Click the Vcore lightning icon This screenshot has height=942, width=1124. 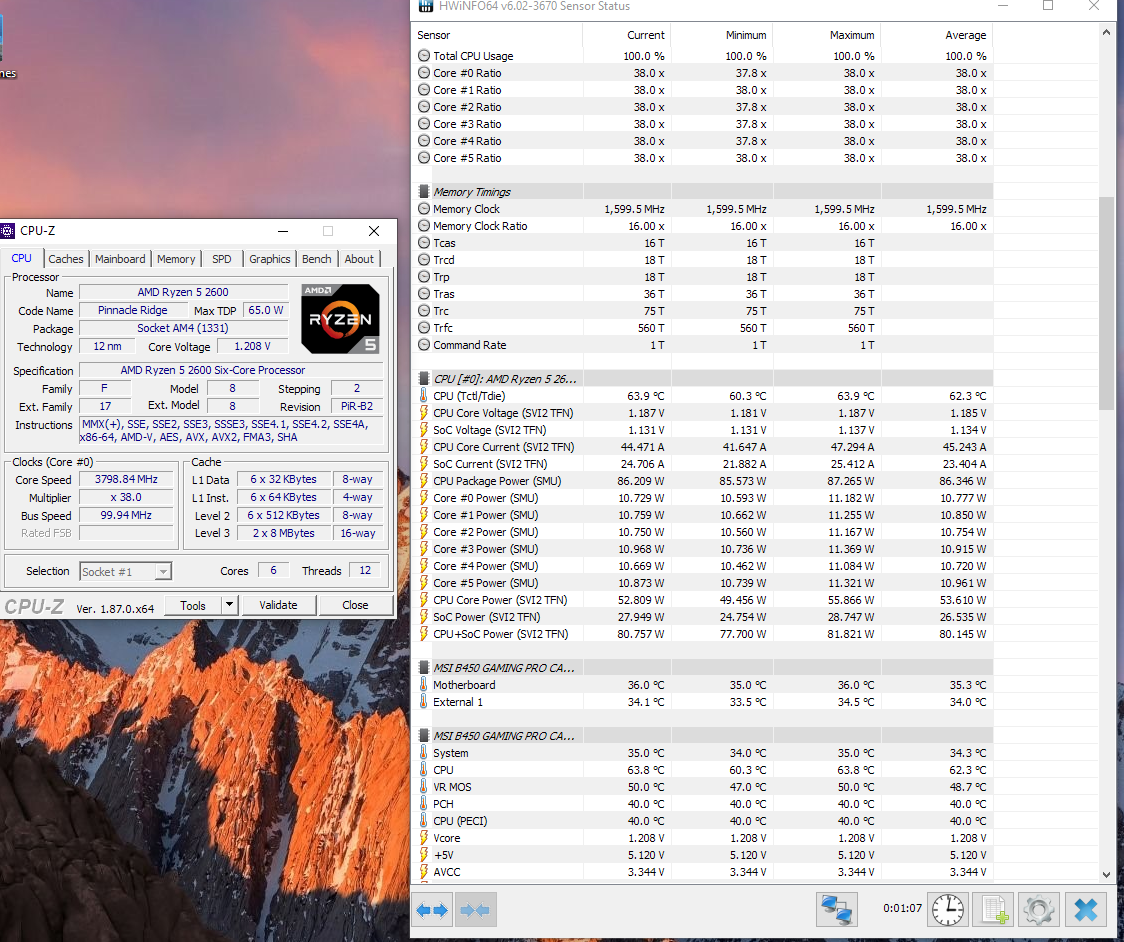[x=424, y=838]
